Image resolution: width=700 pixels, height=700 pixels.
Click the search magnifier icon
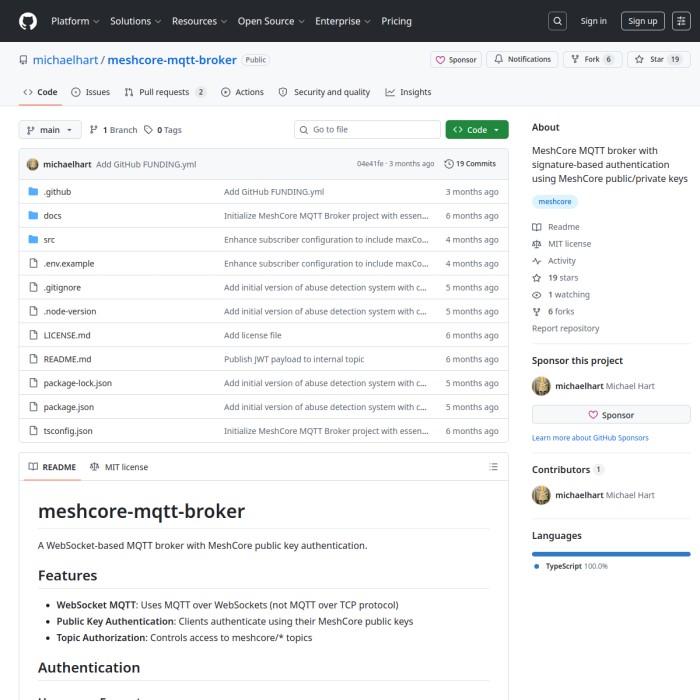point(558,21)
